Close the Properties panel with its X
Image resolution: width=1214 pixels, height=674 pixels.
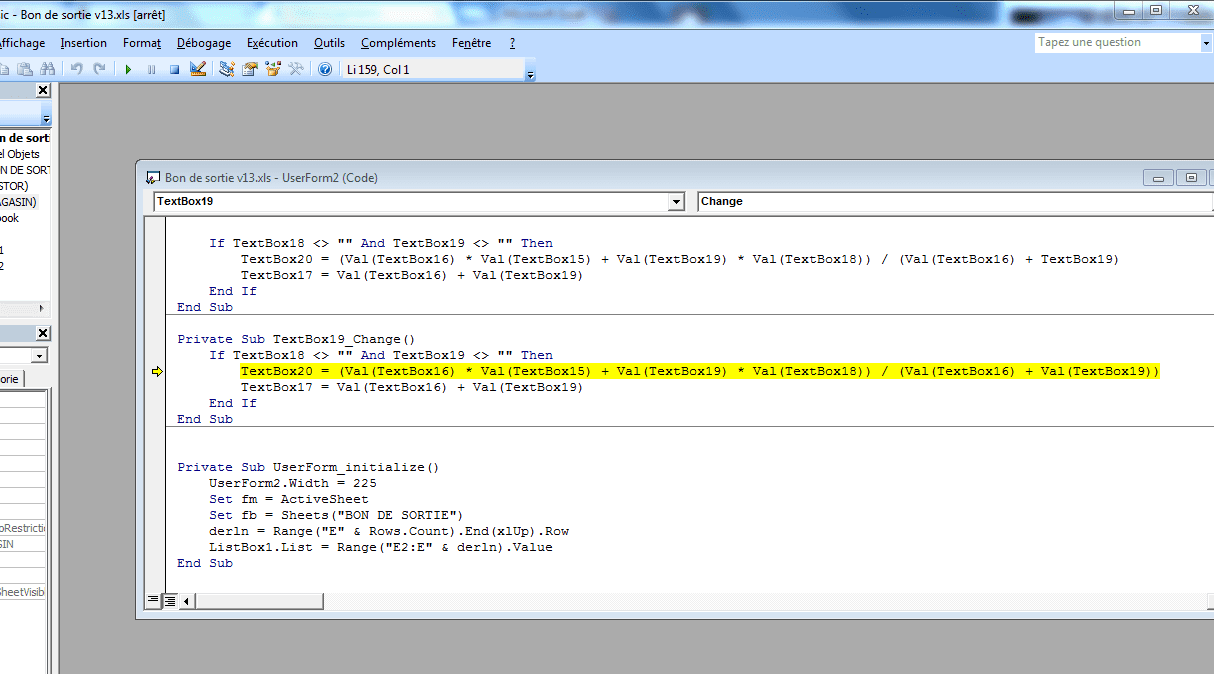coord(43,333)
